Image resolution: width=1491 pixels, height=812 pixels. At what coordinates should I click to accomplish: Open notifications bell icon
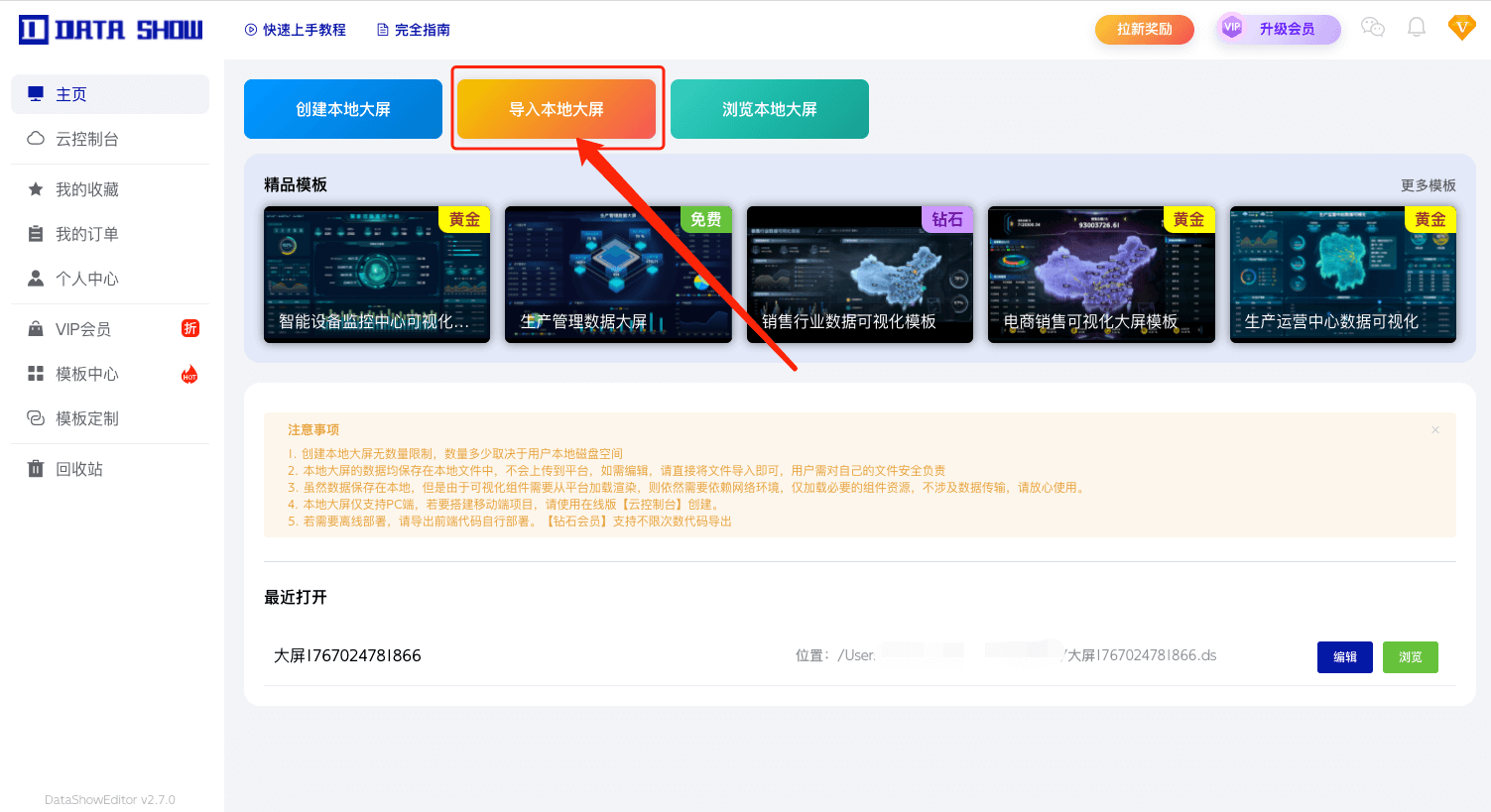(x=1417, y=28)
